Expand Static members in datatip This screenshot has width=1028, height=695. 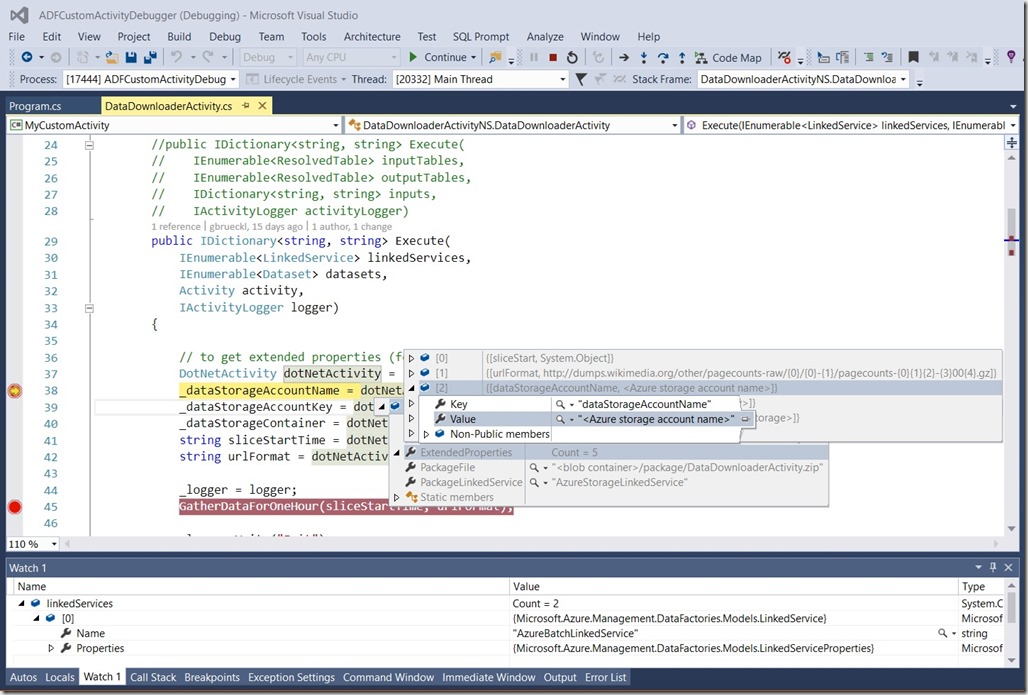(x=397, y=498)
